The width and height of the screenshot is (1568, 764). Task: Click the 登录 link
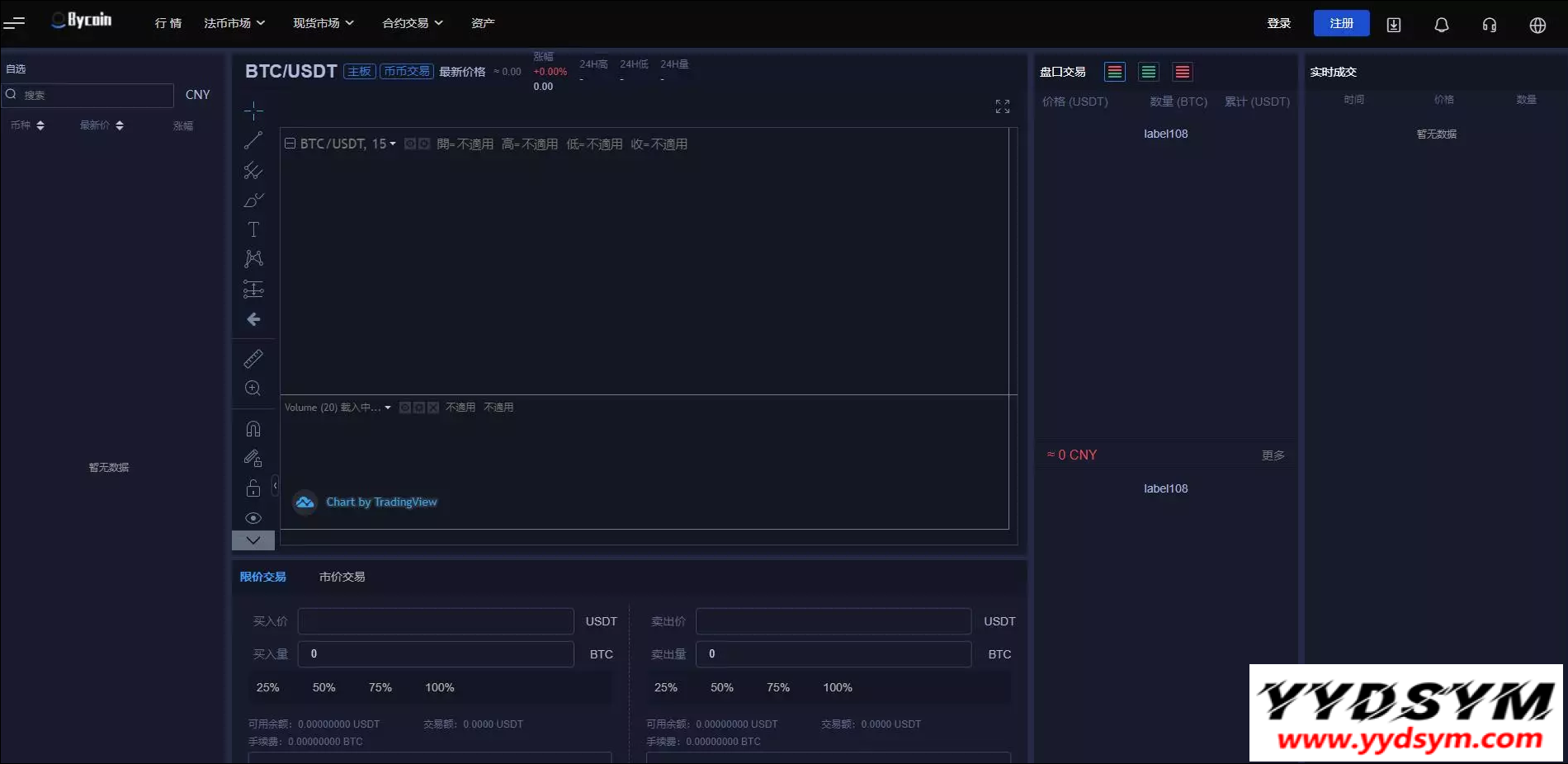tap(1278, 23)
